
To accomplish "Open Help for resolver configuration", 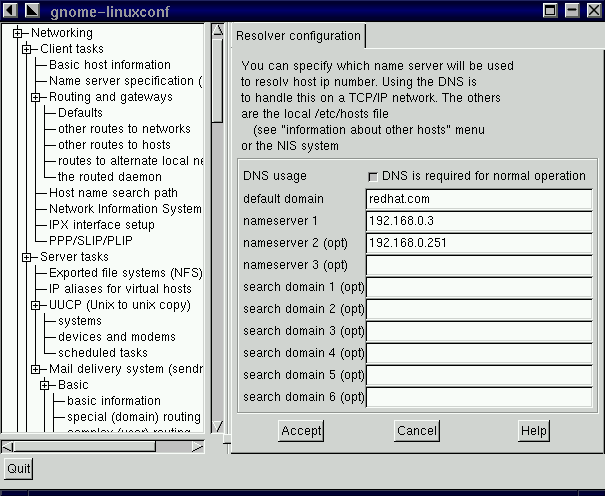I will (x=534, y=431).
